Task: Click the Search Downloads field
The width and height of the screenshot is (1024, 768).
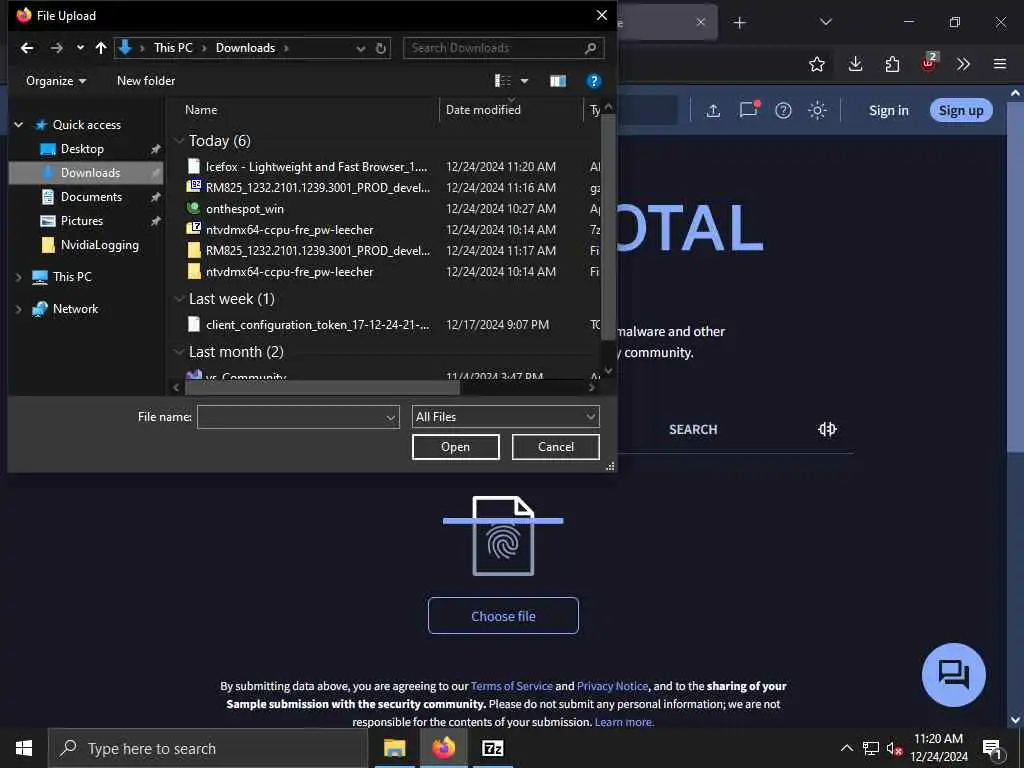Action: (503, 48)
